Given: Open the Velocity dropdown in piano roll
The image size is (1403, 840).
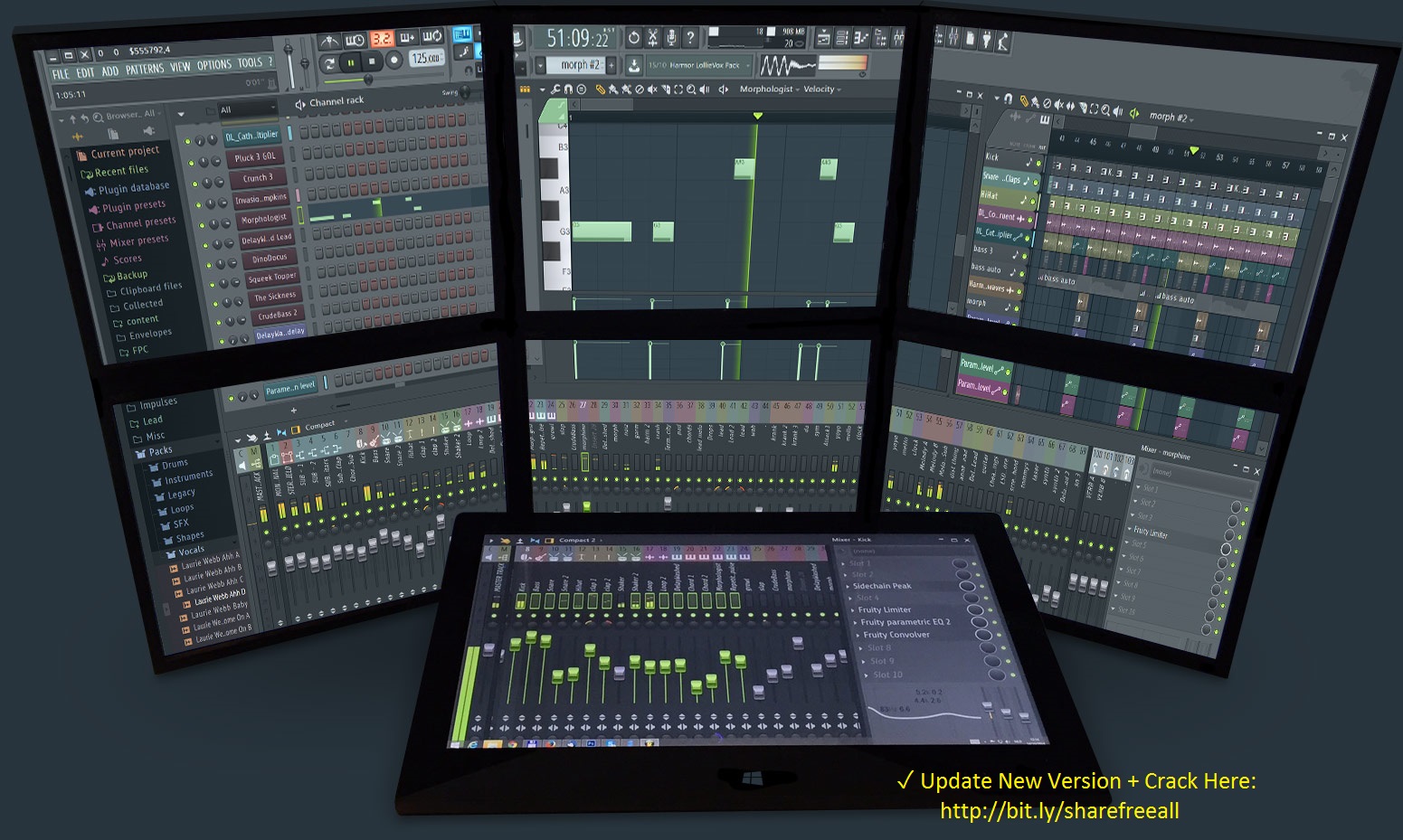Looking at the screenshot, I should [822, 89].
